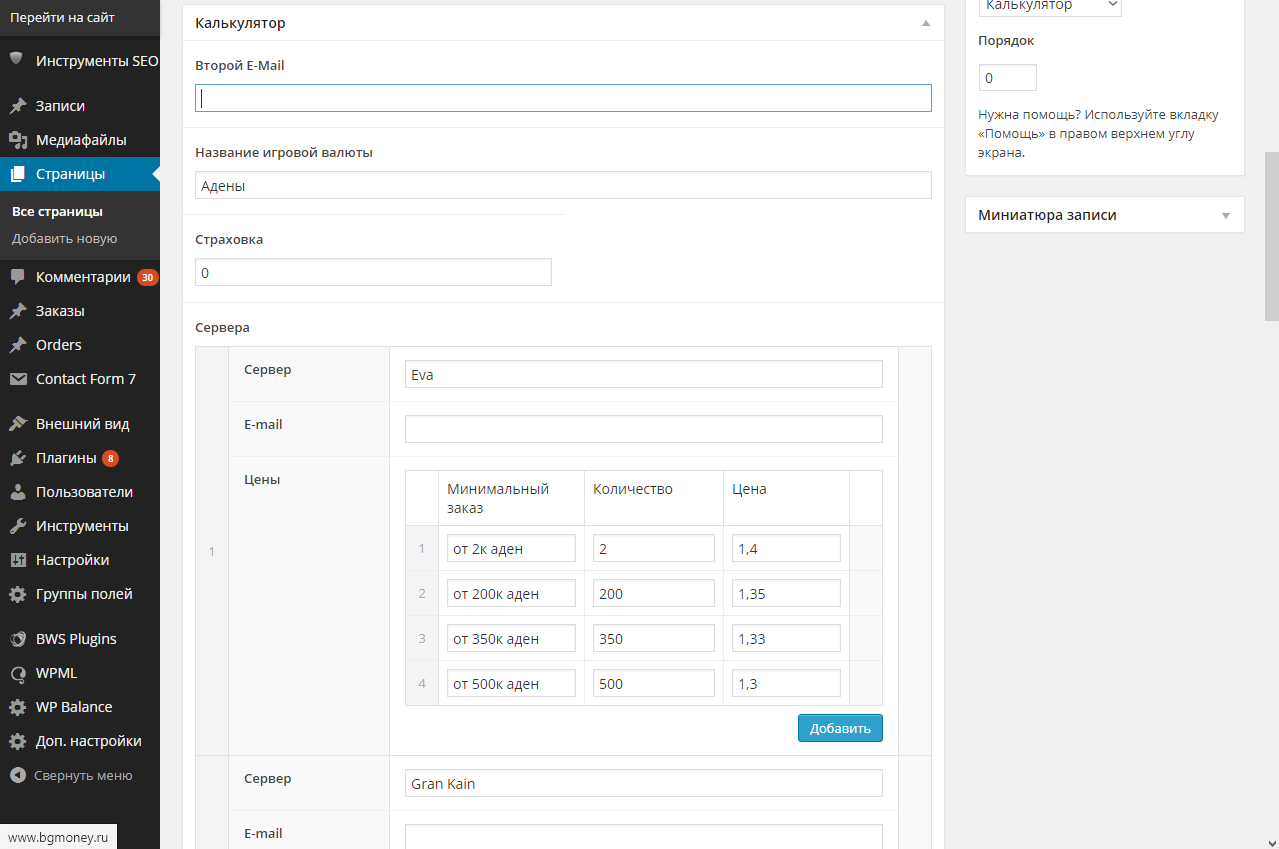Click the Второй E-Mail input field
Viewport: 1279px width, 849px height.
tap(563, 98)
